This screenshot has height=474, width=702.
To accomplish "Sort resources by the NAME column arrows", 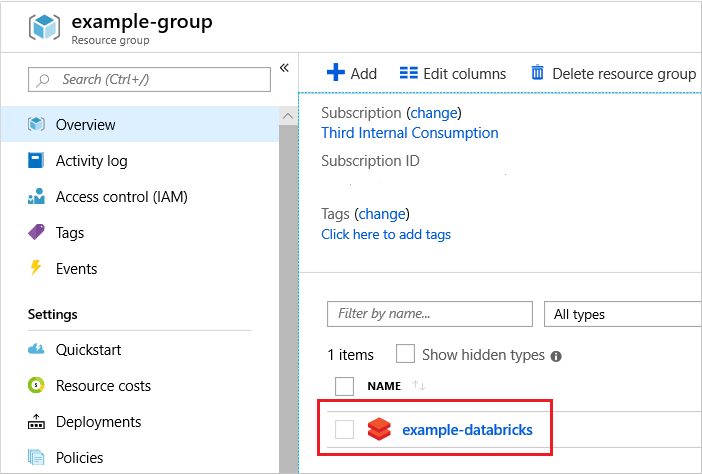I will (x=421, y=386).
